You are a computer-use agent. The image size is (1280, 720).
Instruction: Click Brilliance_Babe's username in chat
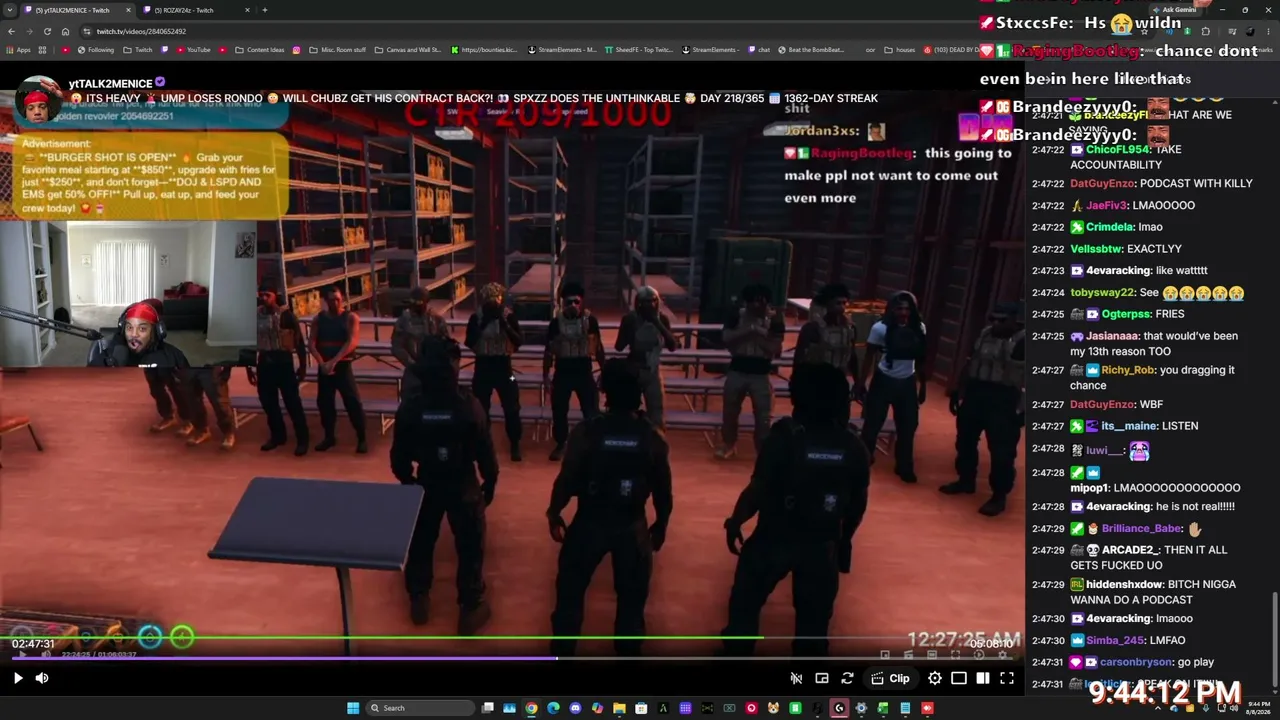tap(1141, 529)
